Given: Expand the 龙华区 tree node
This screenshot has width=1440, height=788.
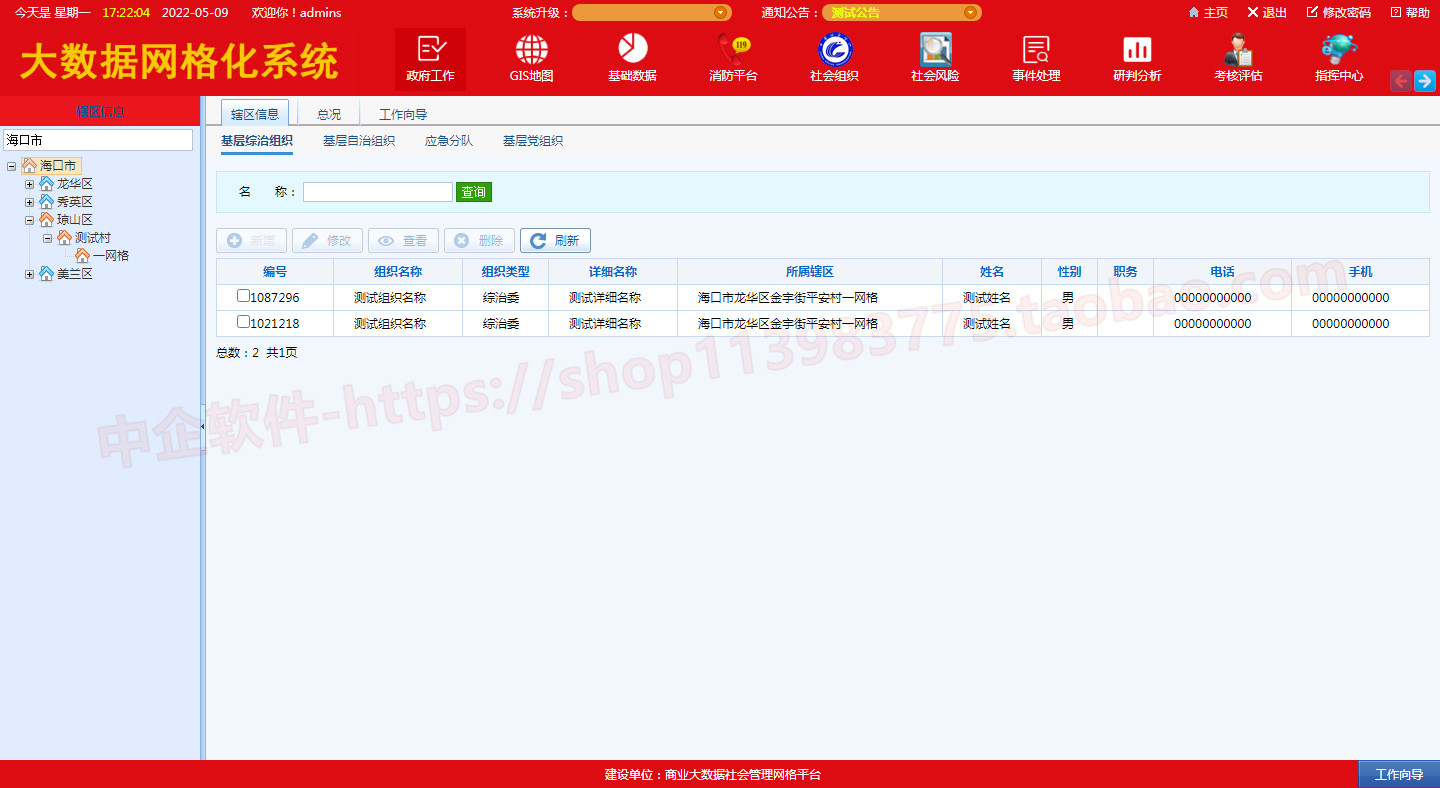Looking at the screenshot, I should click(x=30, y=184).
